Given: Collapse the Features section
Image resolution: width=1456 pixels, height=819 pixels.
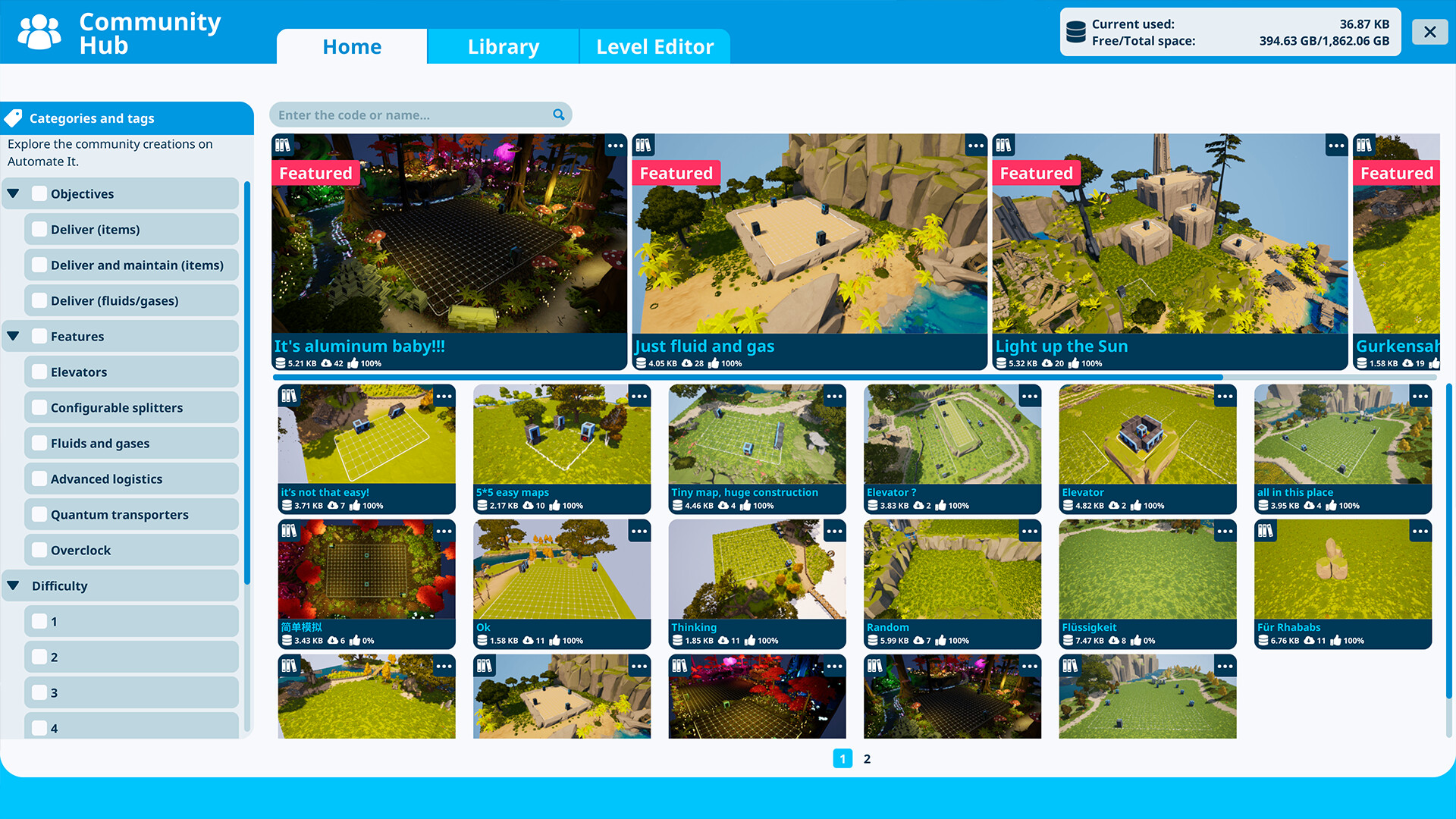Looking at the screenshot, I should pyautogui.click(x=13, y=335).
